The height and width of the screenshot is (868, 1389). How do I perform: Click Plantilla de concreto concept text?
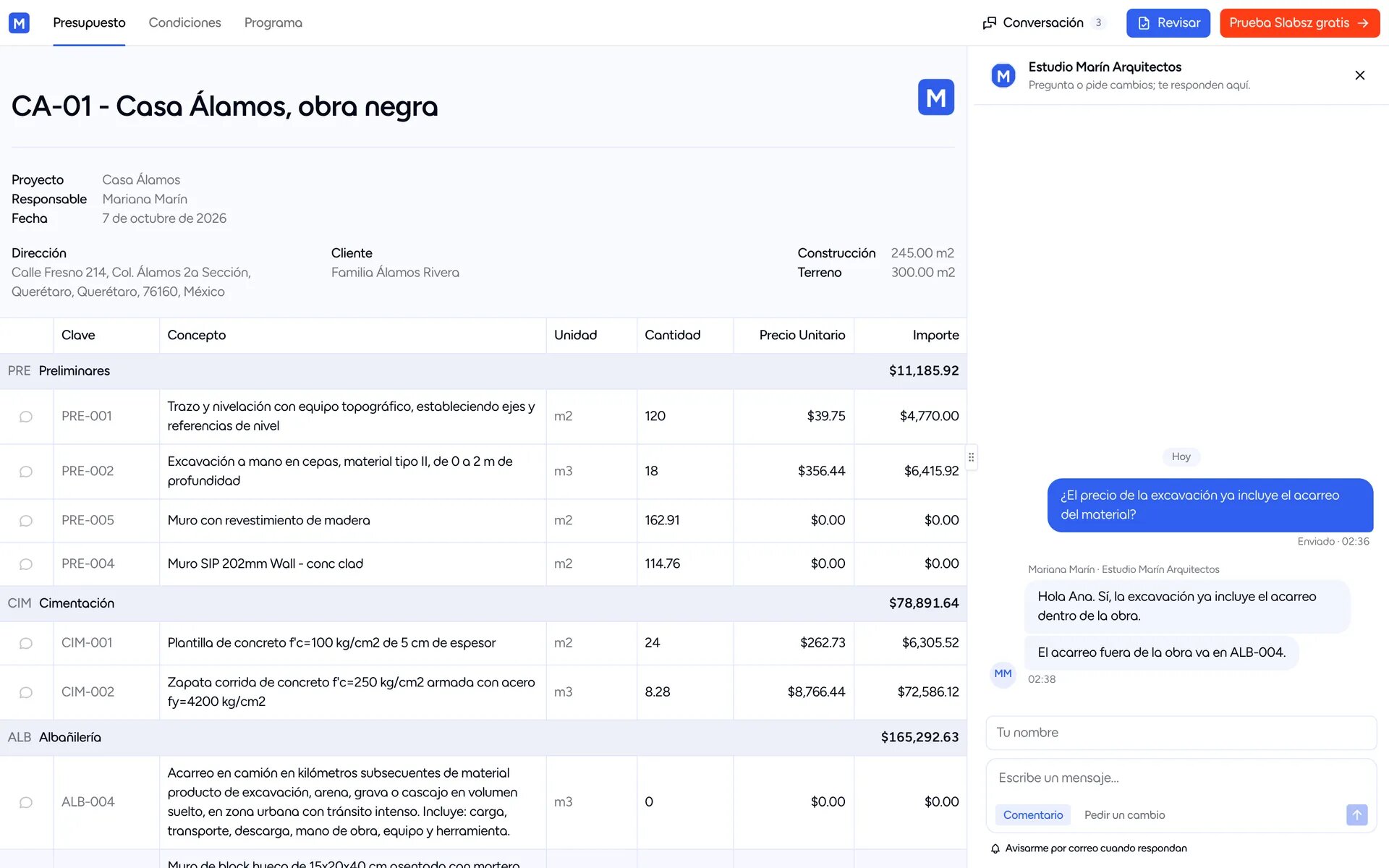[x=331, y=643]
